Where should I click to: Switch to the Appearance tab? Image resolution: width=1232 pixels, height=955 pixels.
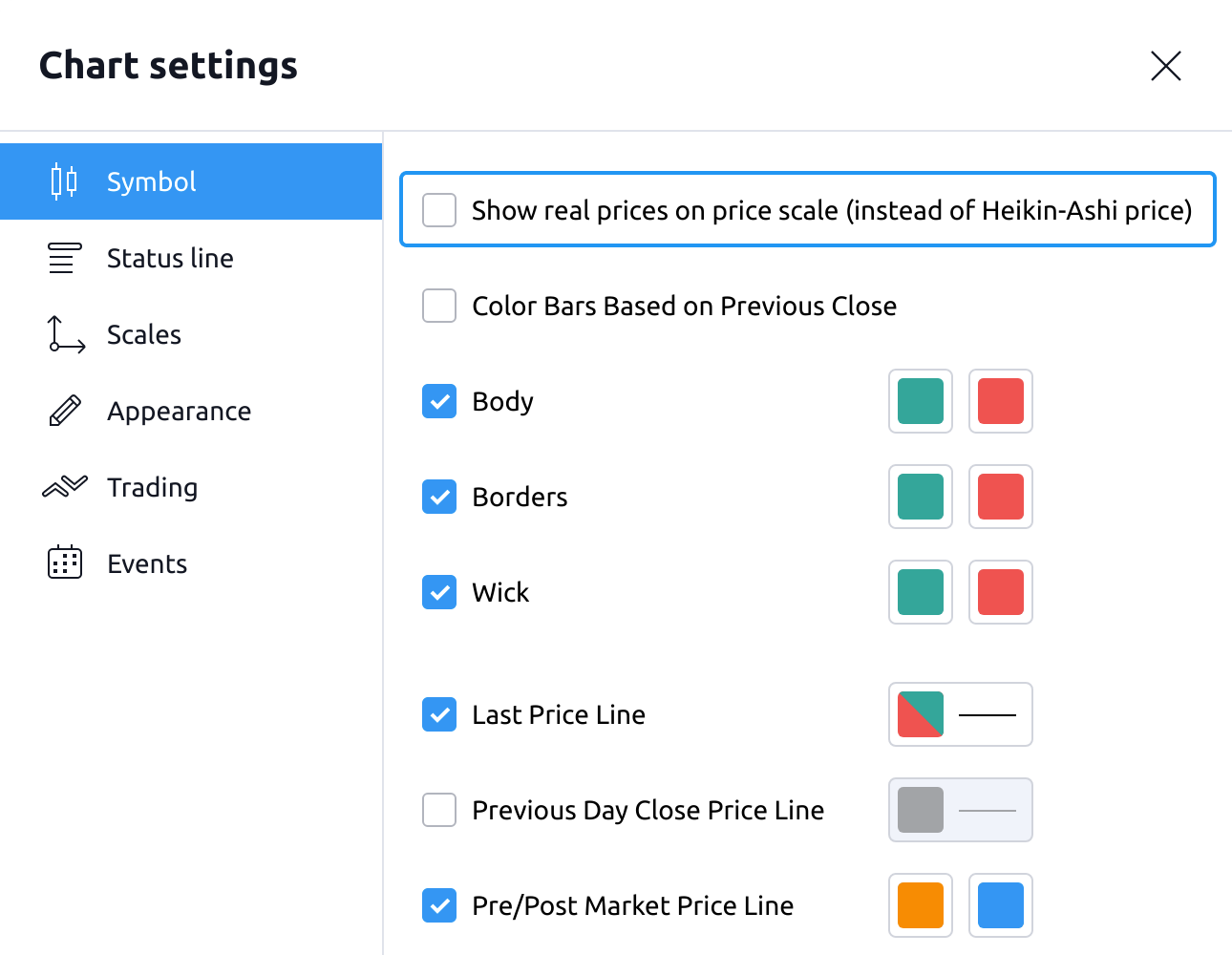point(179,411)
